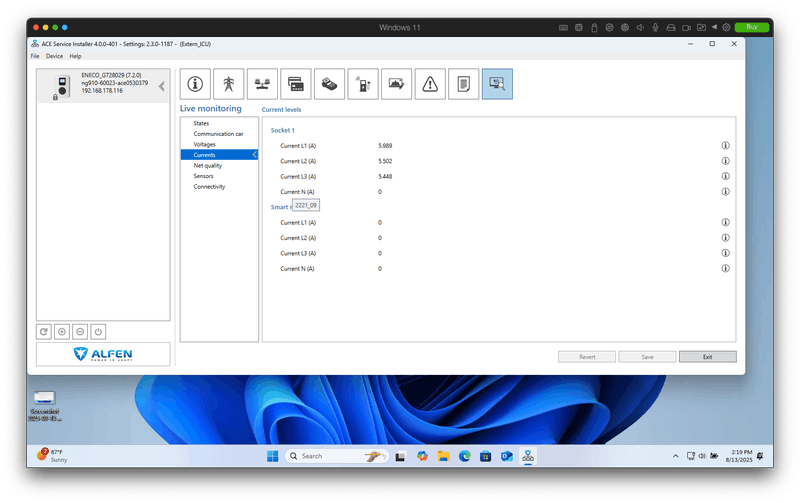Screen dimensions: 800x503
Task: Expand hidden system tray icons chevron
Action: (x=676, y=456)
